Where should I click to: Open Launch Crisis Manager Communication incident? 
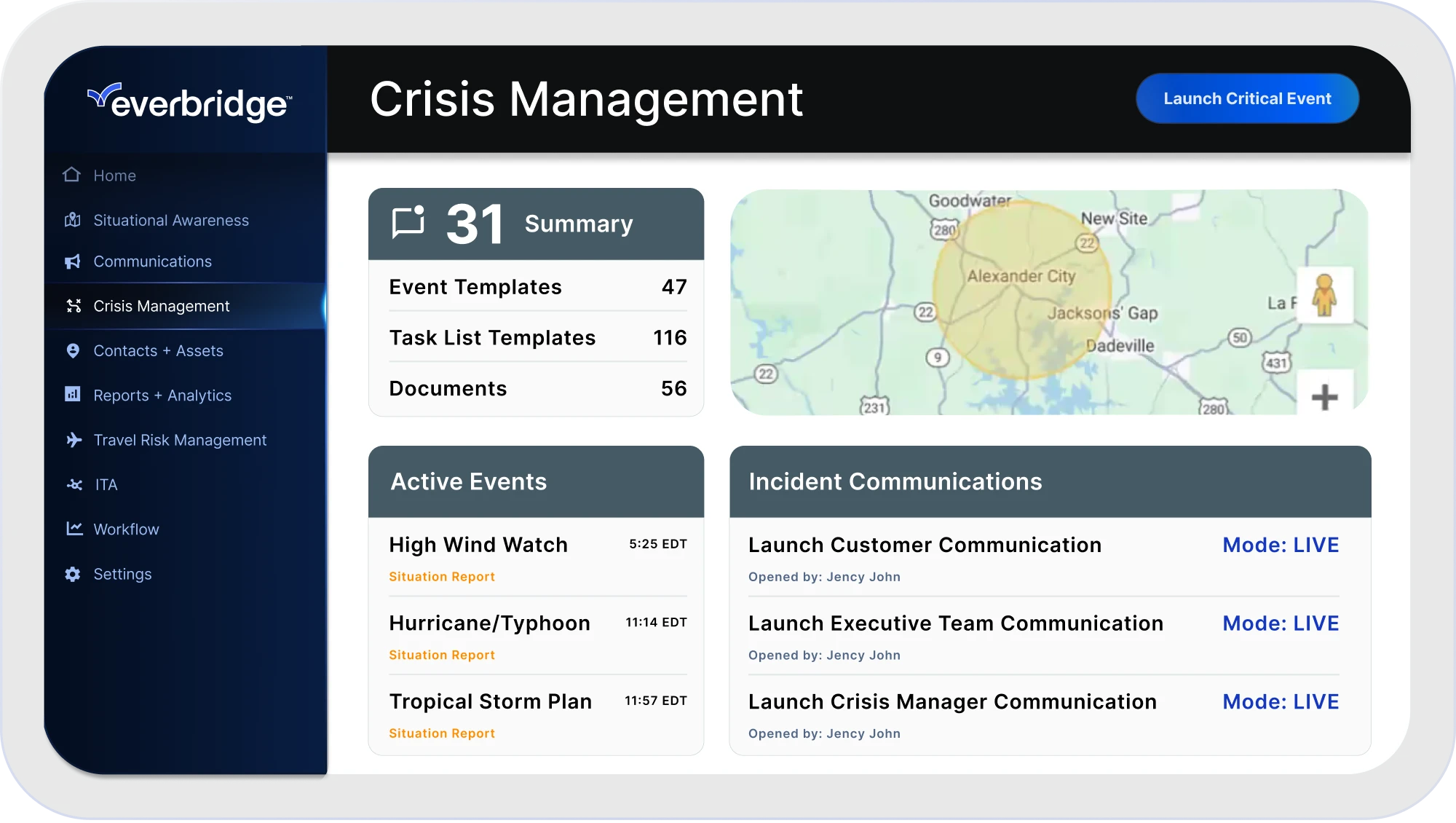[x=952, y=701]
